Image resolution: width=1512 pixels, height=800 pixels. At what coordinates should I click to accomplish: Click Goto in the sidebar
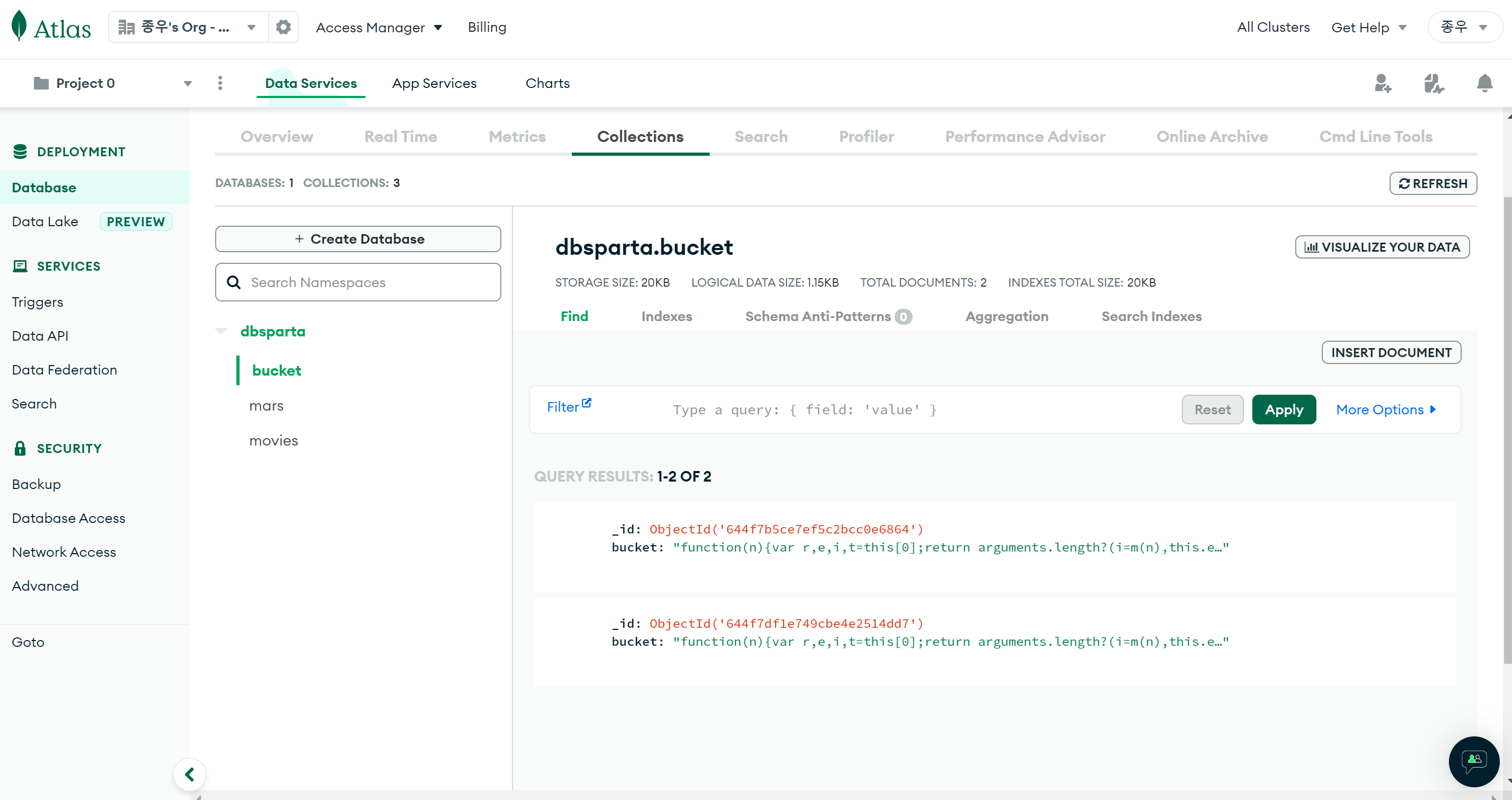(x=28, y=643)
